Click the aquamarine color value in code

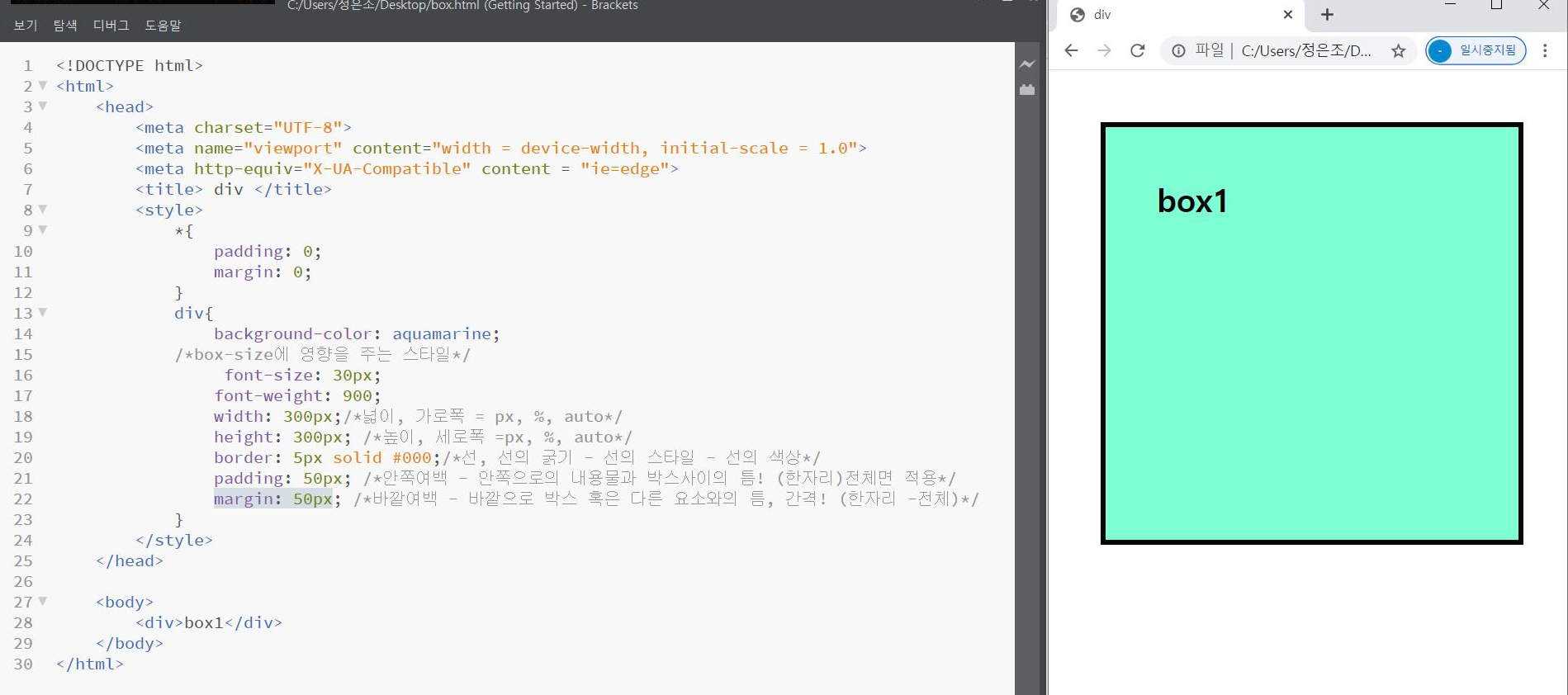point(442,333)
